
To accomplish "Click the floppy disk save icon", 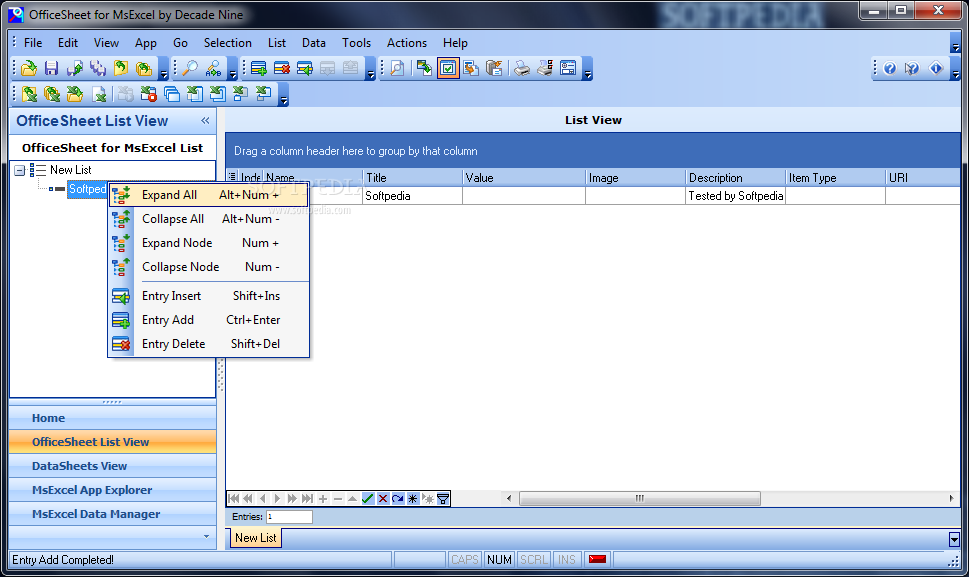I will (52, 68).
